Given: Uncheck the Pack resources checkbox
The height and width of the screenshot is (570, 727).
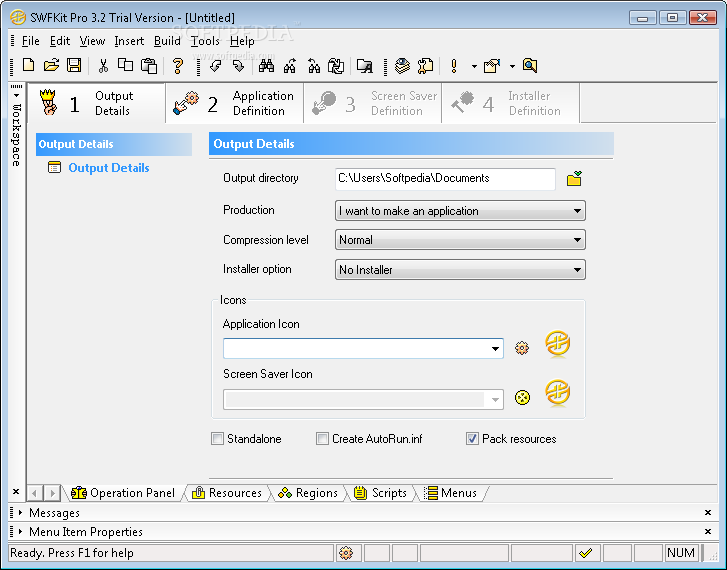Looking at the screenshot, I should pos(472,439).
